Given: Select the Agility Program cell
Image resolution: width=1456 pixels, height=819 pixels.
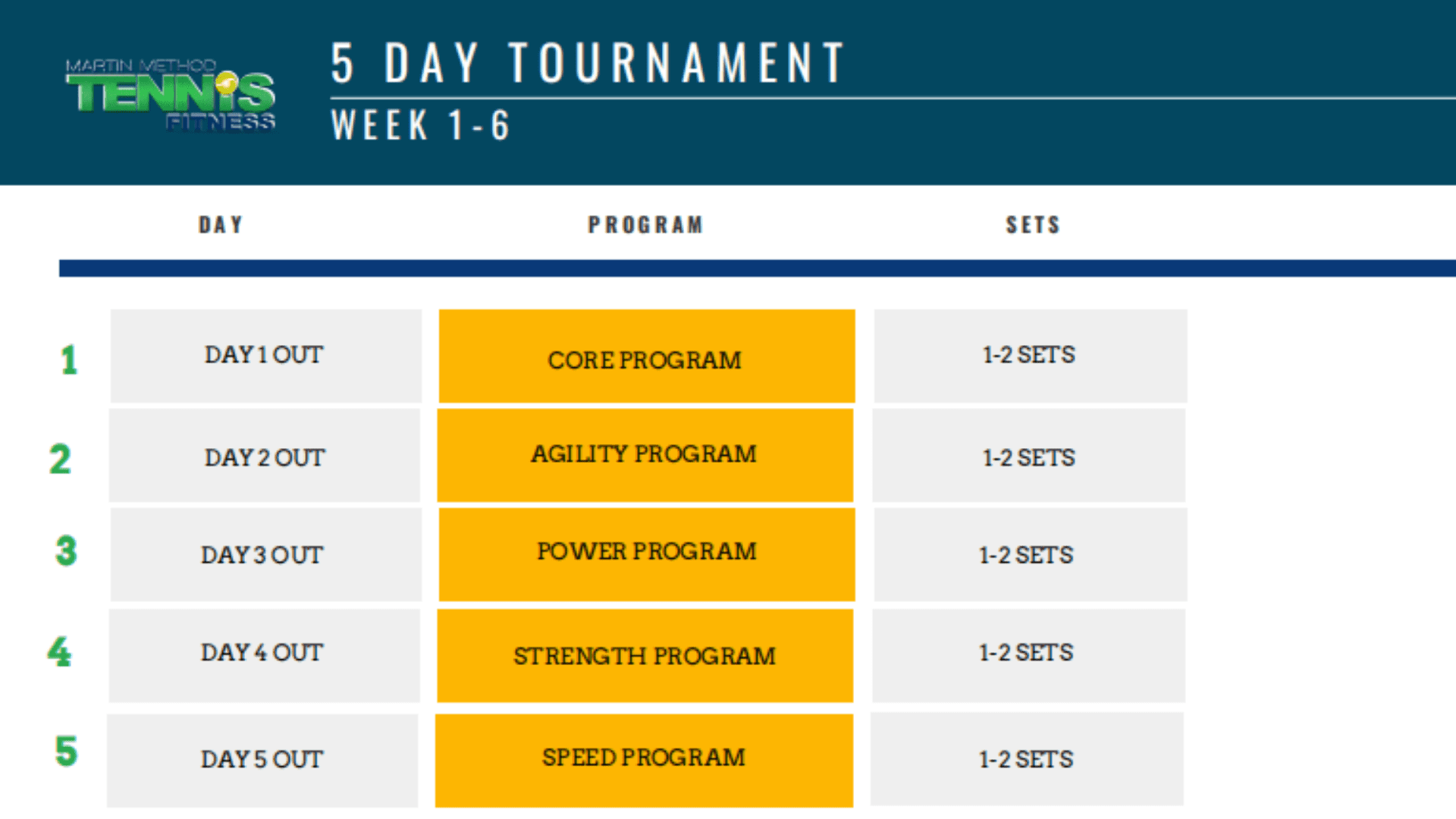Looking at the screenshot, I should (645, 455).
